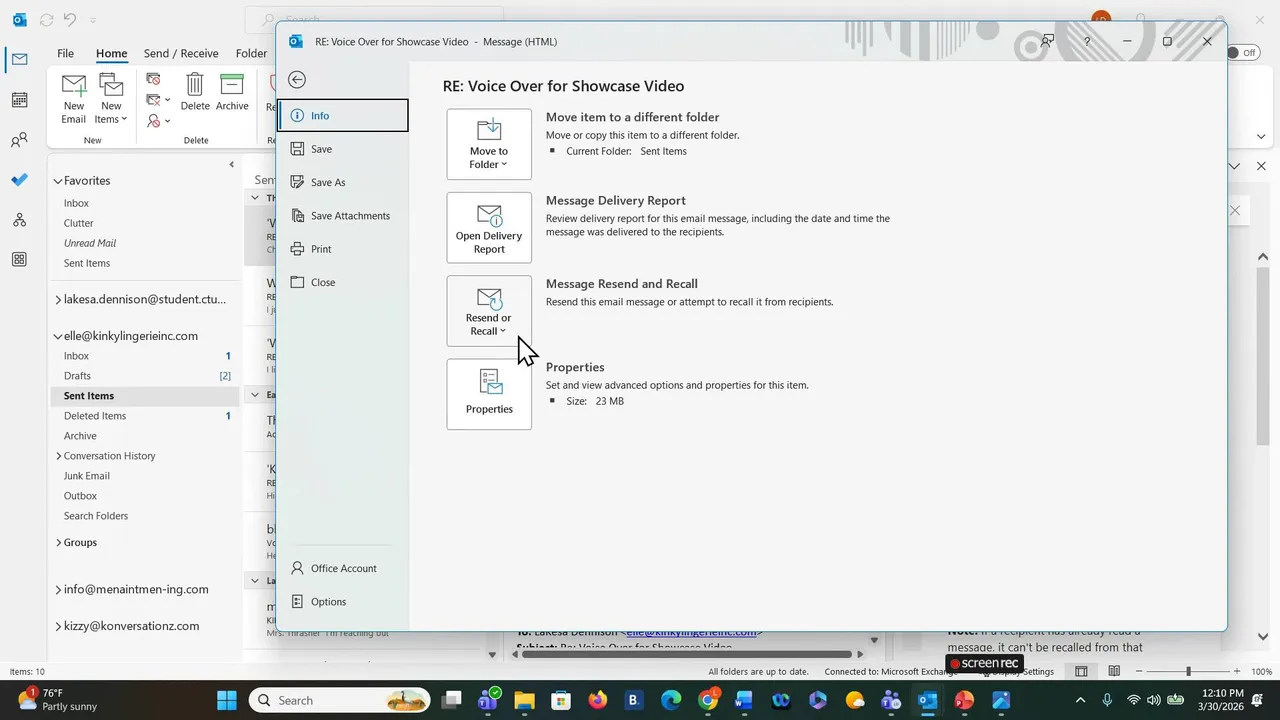Delete the selected message in Outlook
Viewport: 1280px width, 720px height.
(195, 92)
